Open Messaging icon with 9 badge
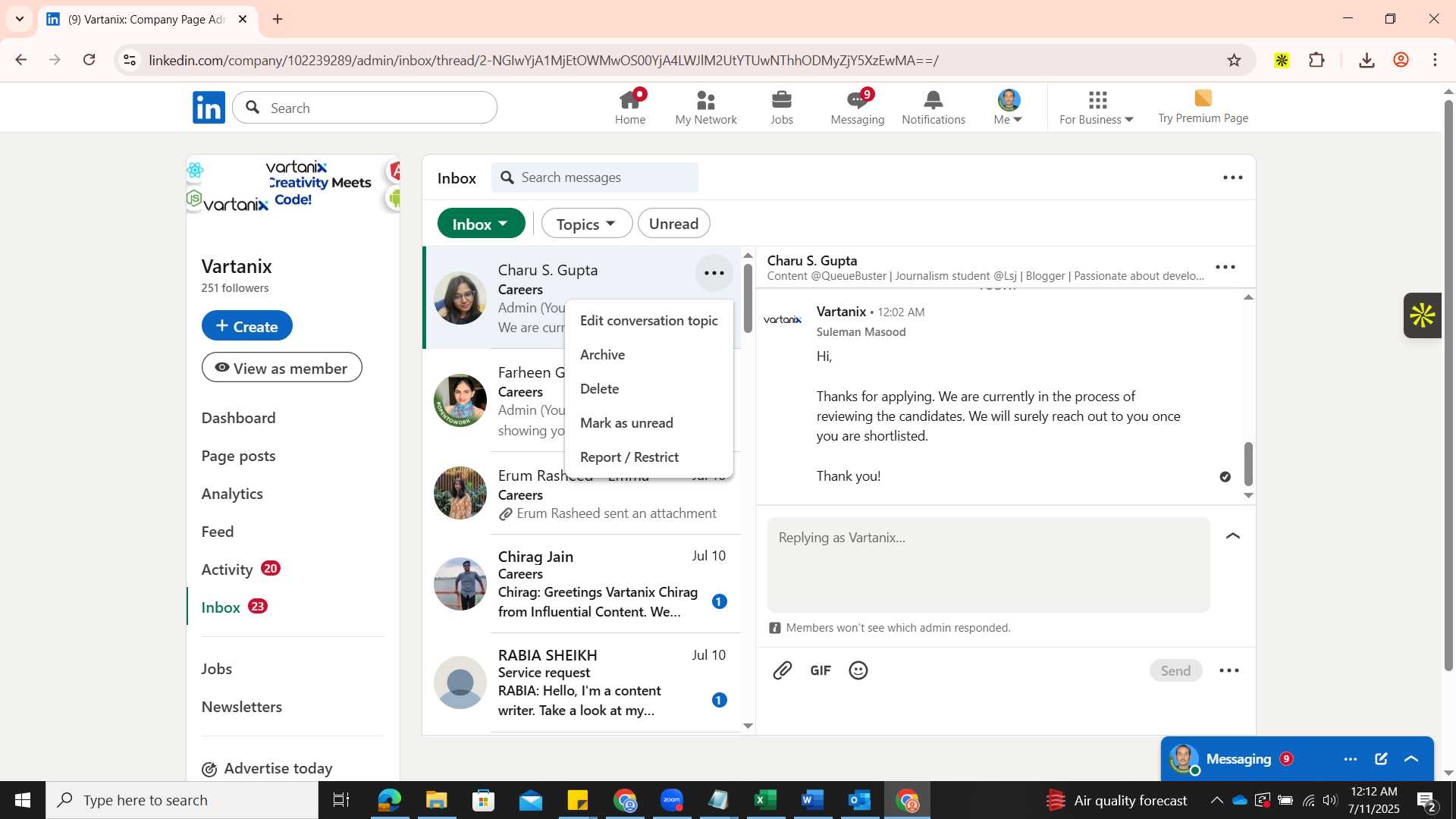The height and width of the screenshot is (819, 1456). [858, 107]
